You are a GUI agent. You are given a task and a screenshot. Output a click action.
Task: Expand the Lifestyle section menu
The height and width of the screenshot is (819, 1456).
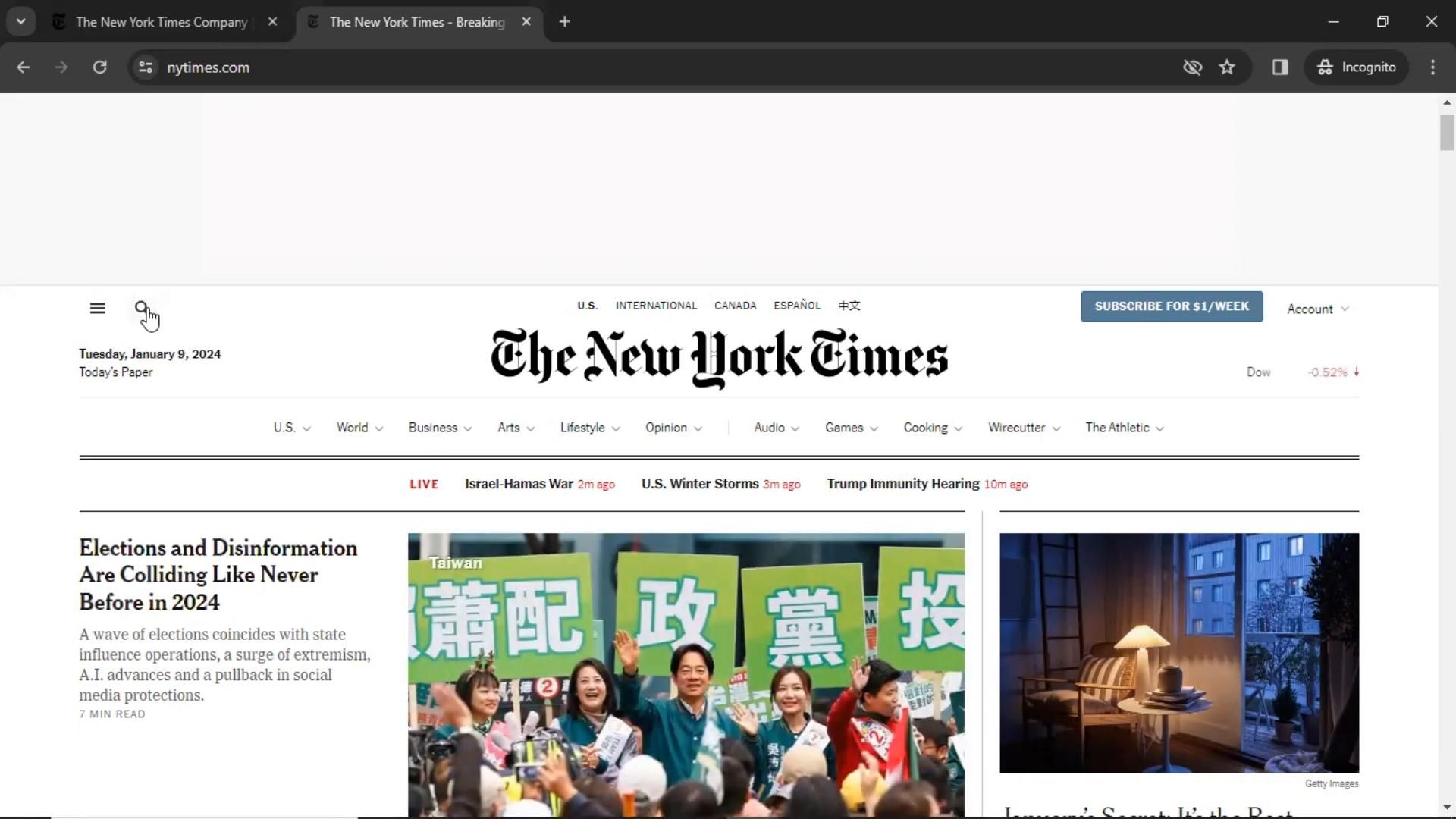(x=590, y=428)
